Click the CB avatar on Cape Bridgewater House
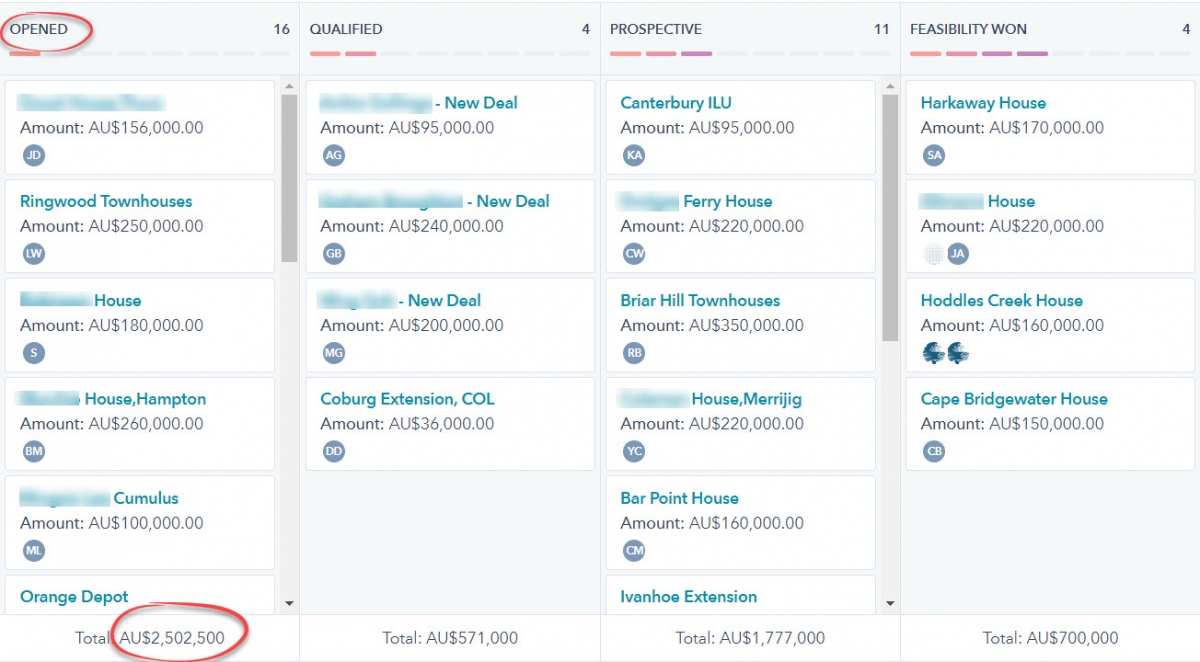Screen dimensions: 1200x662 [933, 451]
